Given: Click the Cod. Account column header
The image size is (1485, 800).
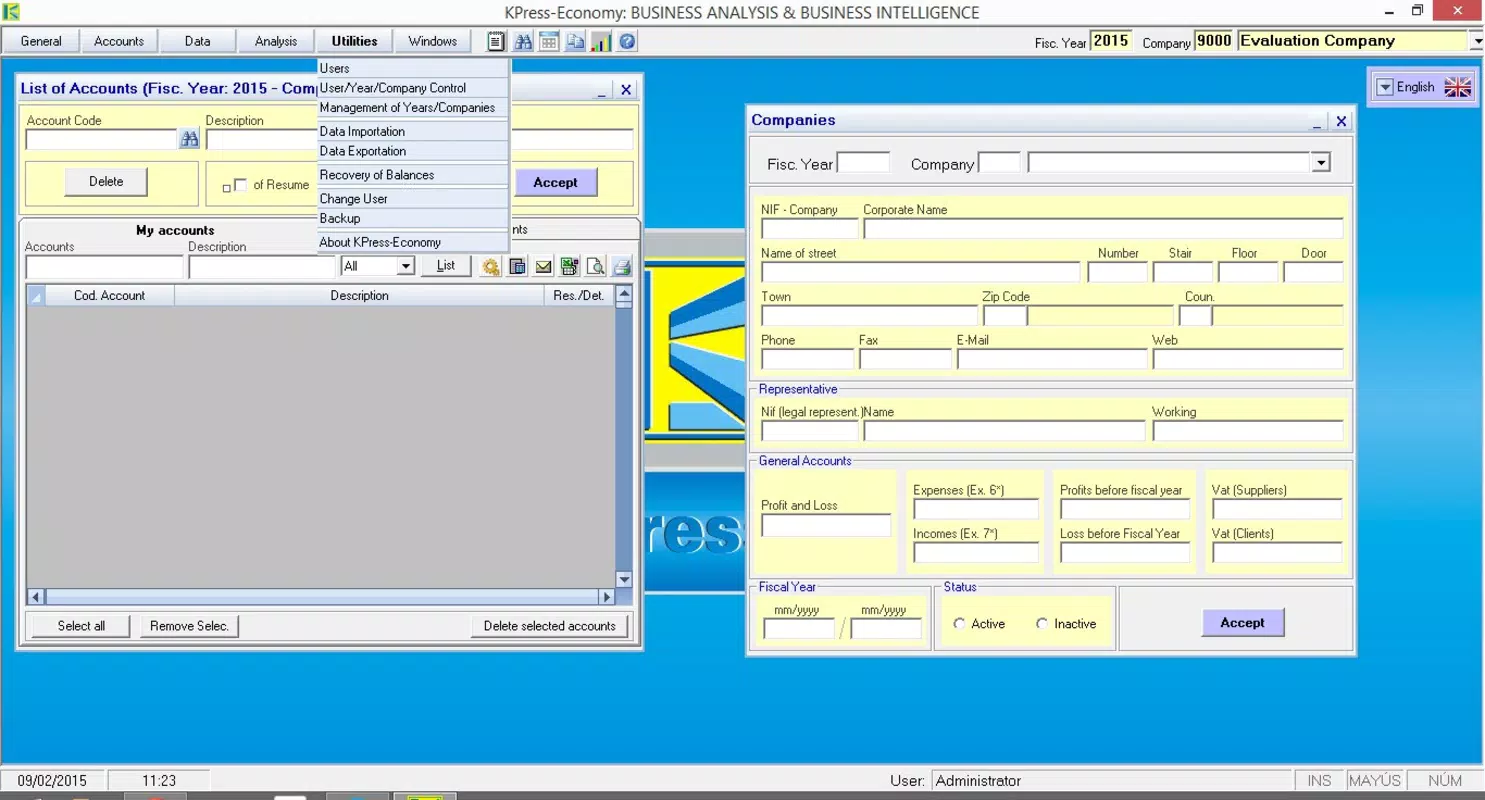Looking at the screenshot, I should (x=110, y=296).
